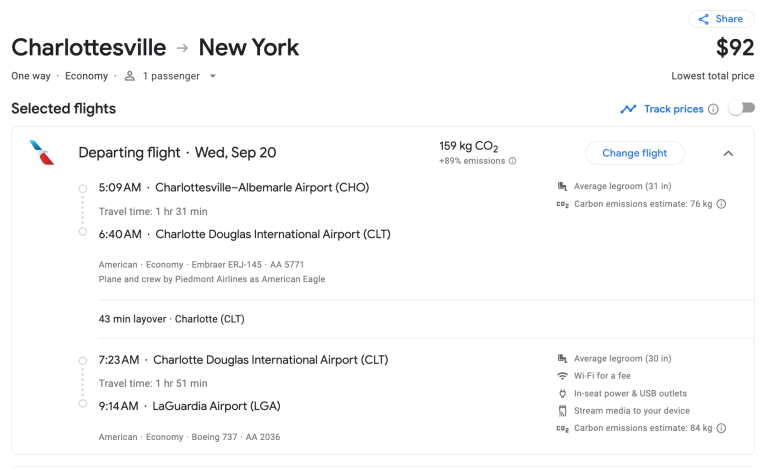Screen dimensions: 770x469
Task: Click the 31 in legroom seat icon
Action: pyautogui.click(x=563, y=186)
